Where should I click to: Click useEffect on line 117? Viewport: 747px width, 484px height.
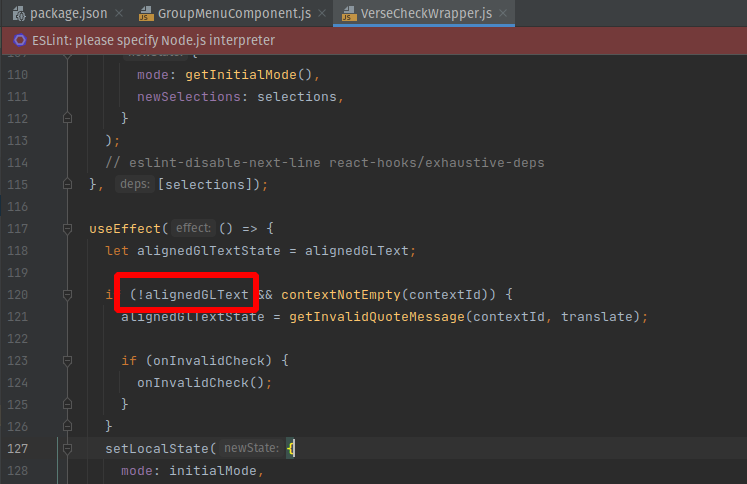125,229
